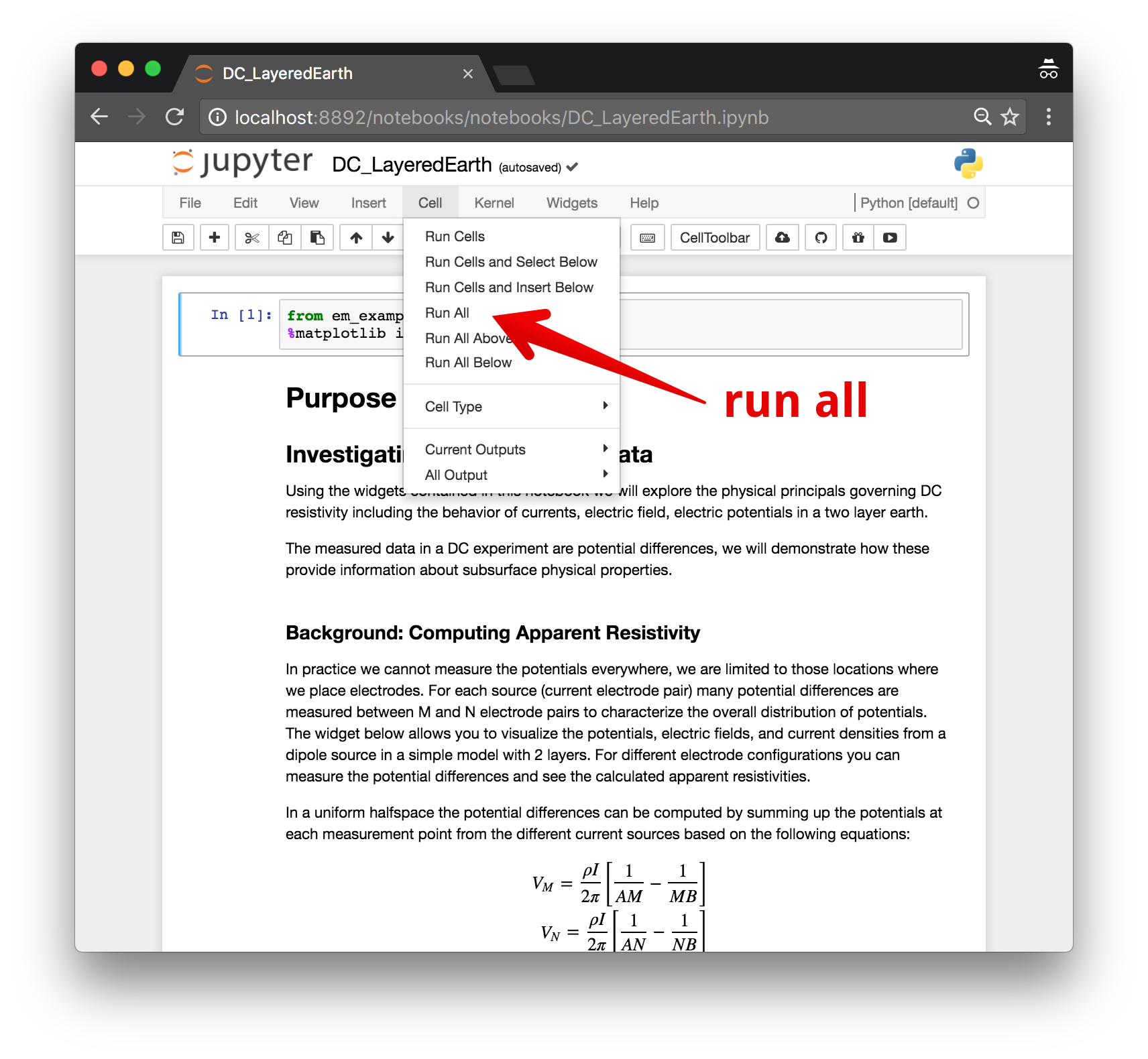This screenshot has height=1059, width=1148.
Task: Click the save notebook floppy disk icon
Action: point(178,238)
